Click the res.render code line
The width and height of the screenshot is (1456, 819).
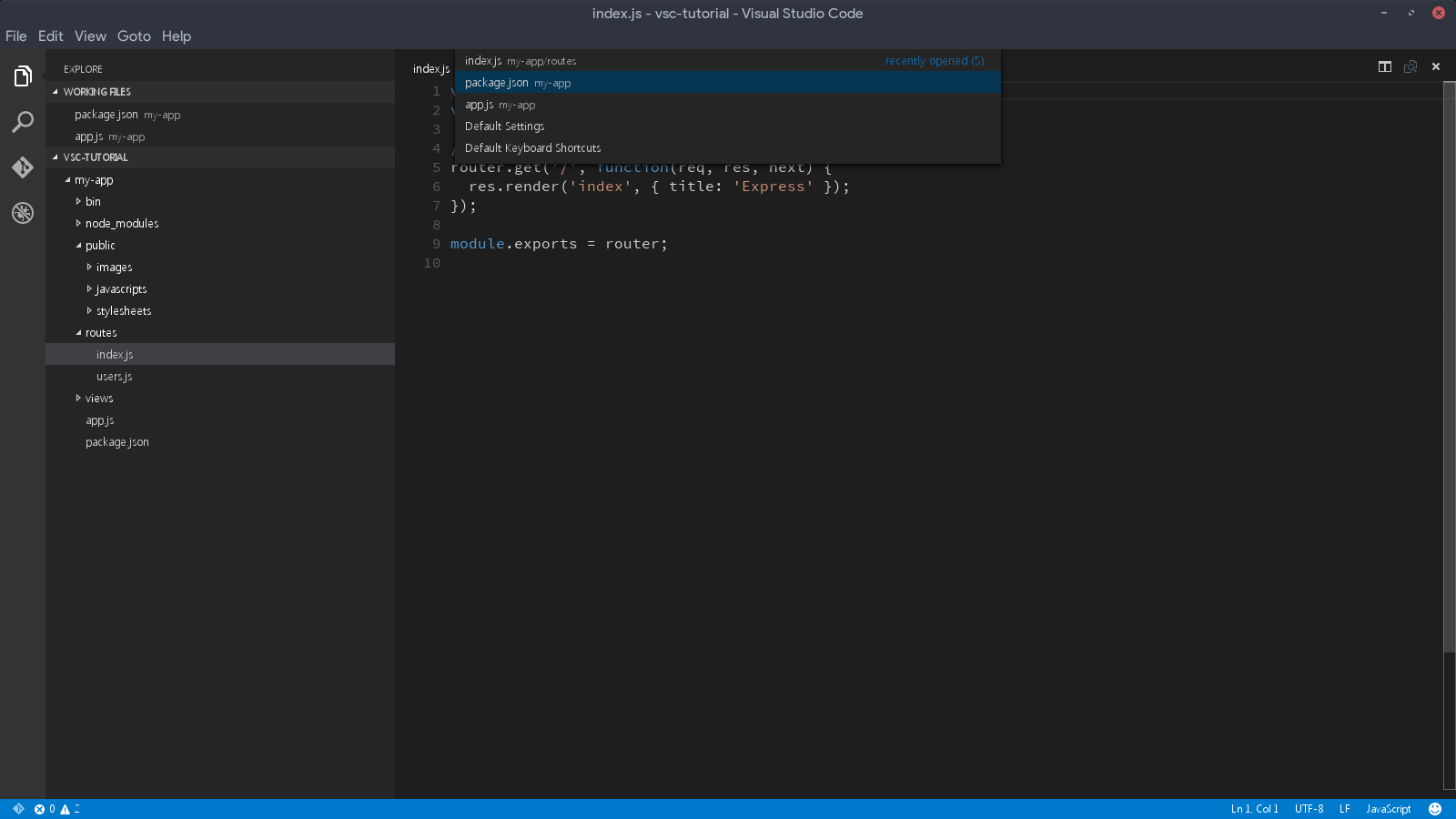659,187
